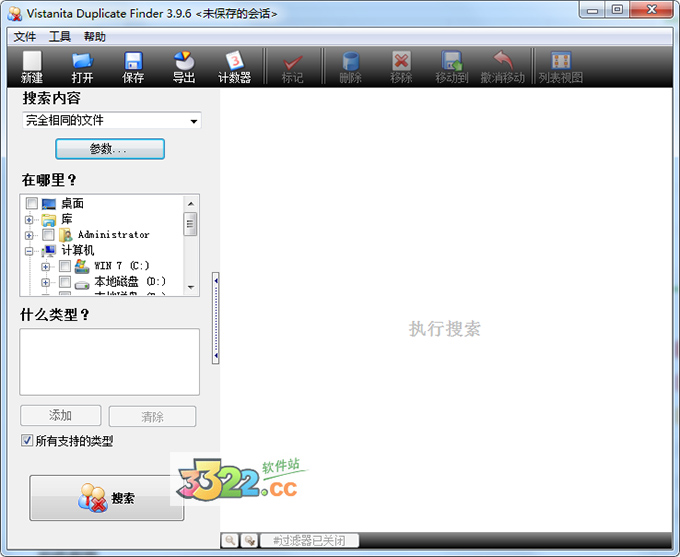Click the 计算机 computer icon in tree
Viewport: 680px width, 557px height.
click(49, 251)
